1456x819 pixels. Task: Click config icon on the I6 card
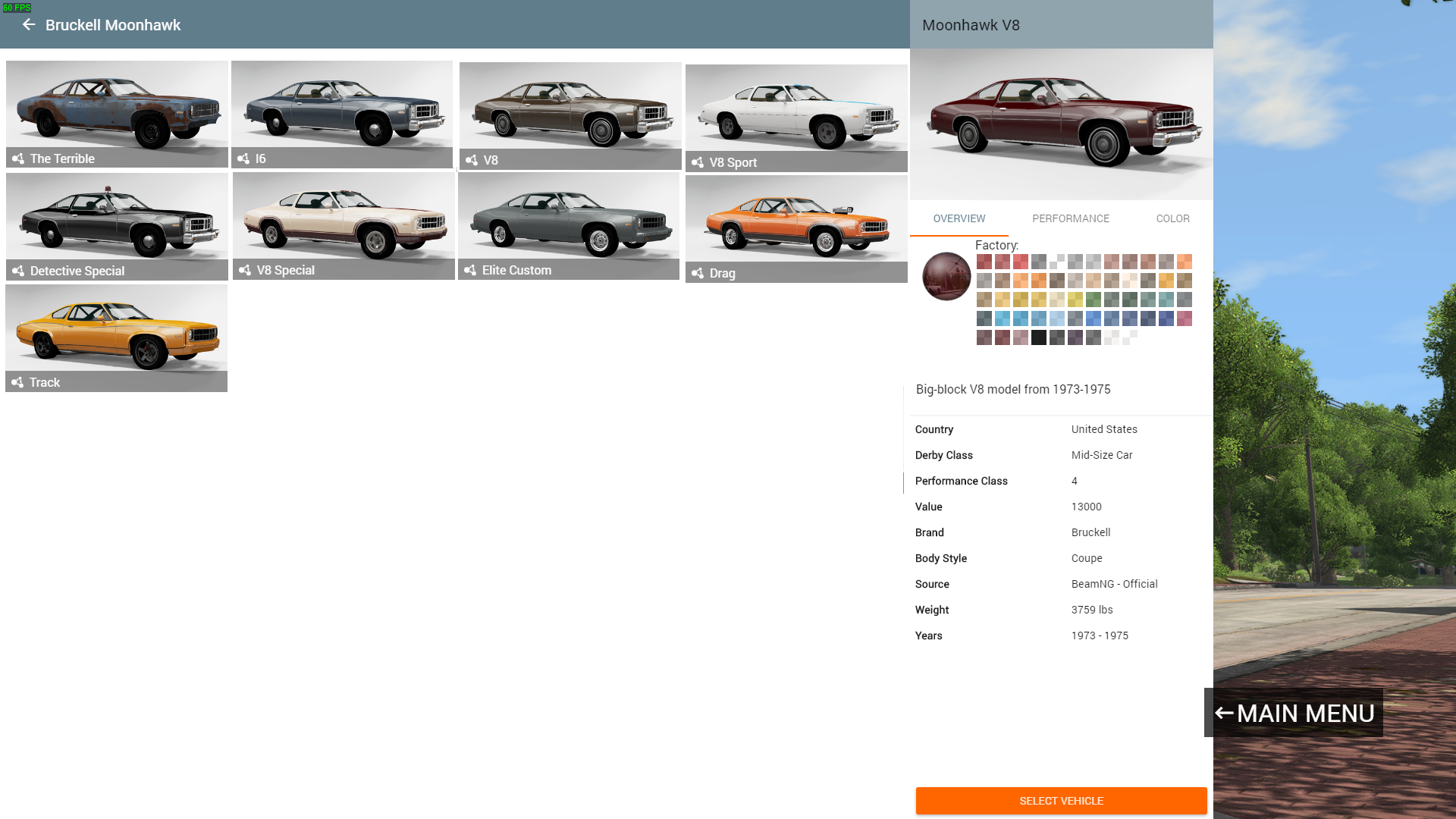coord(243,158)
